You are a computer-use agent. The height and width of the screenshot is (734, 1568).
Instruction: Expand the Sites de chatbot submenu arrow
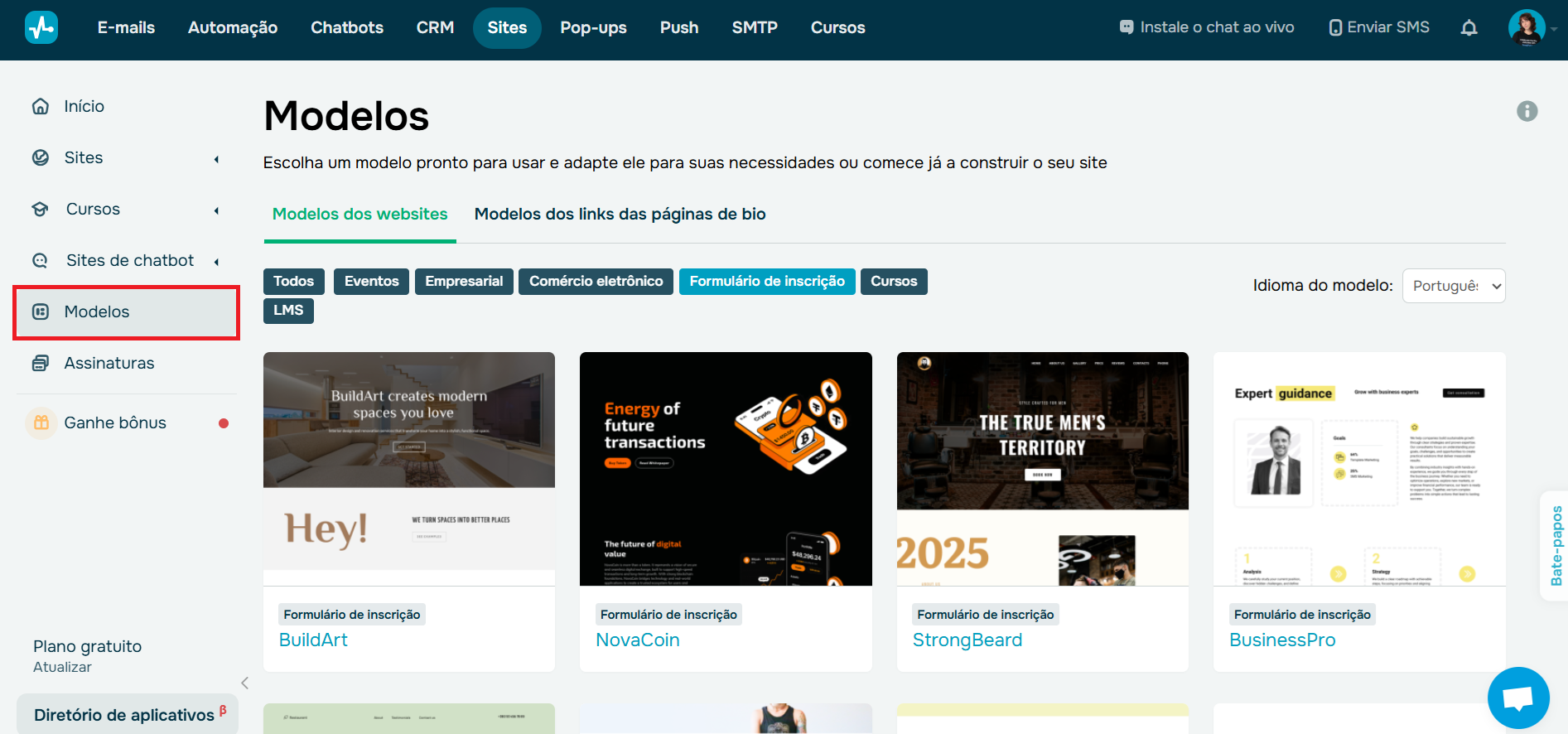tap(216, 262)
